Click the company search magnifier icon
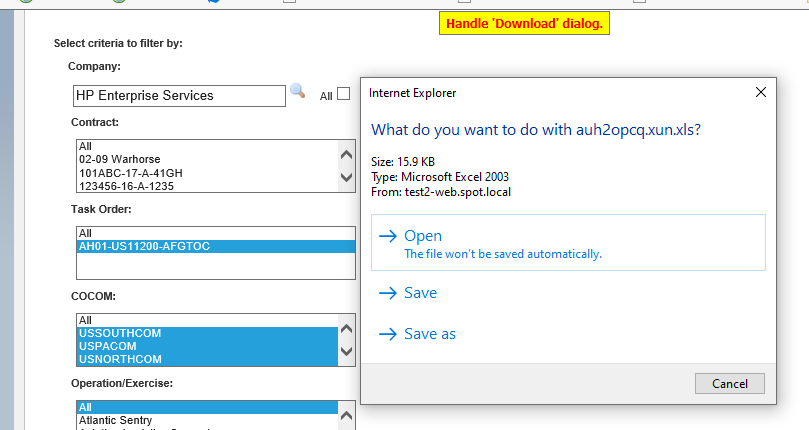Screen dimensions: 809x430 point(297,92)
